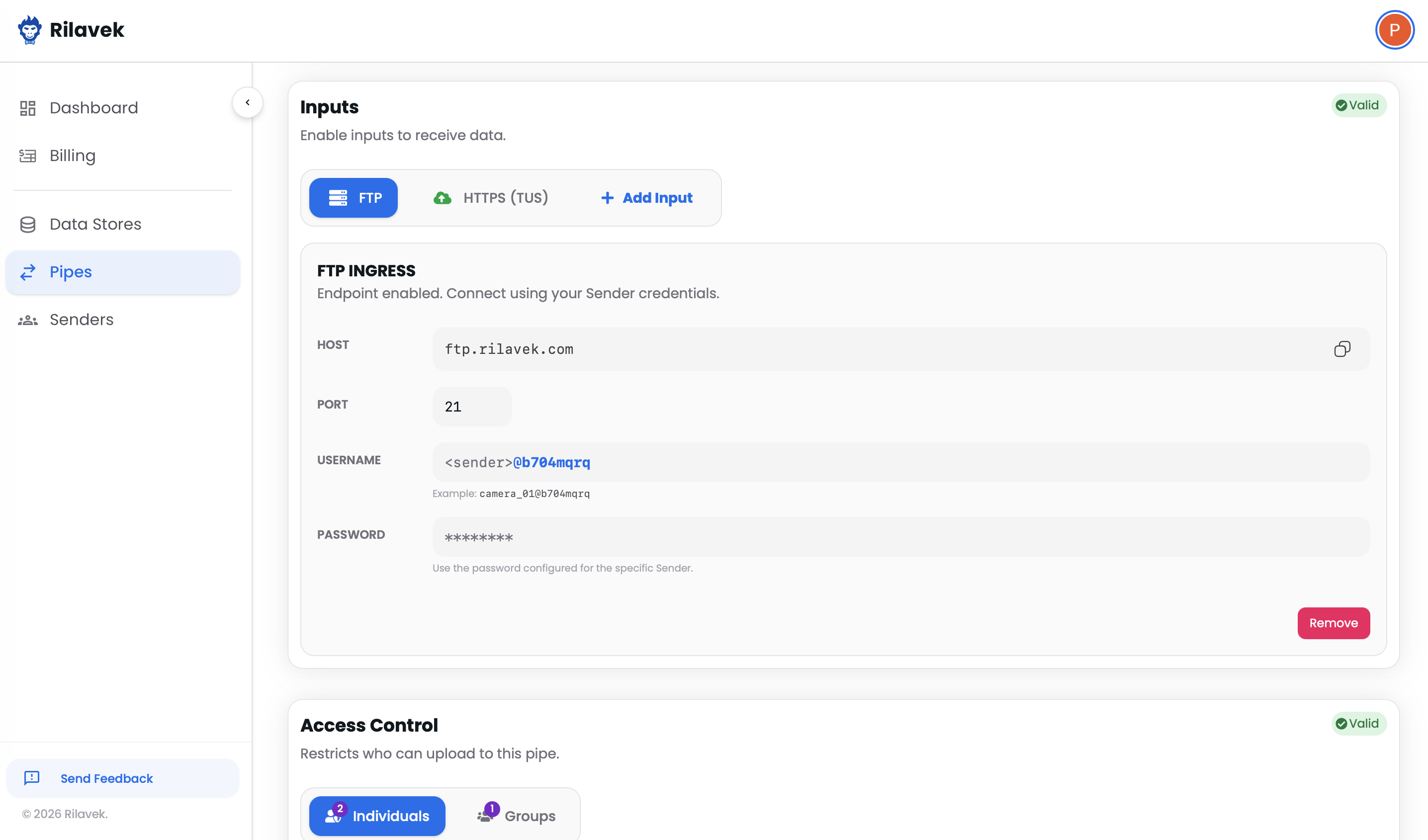
Task: Remove the FTP ingress input
Action: pos(1334,623)
